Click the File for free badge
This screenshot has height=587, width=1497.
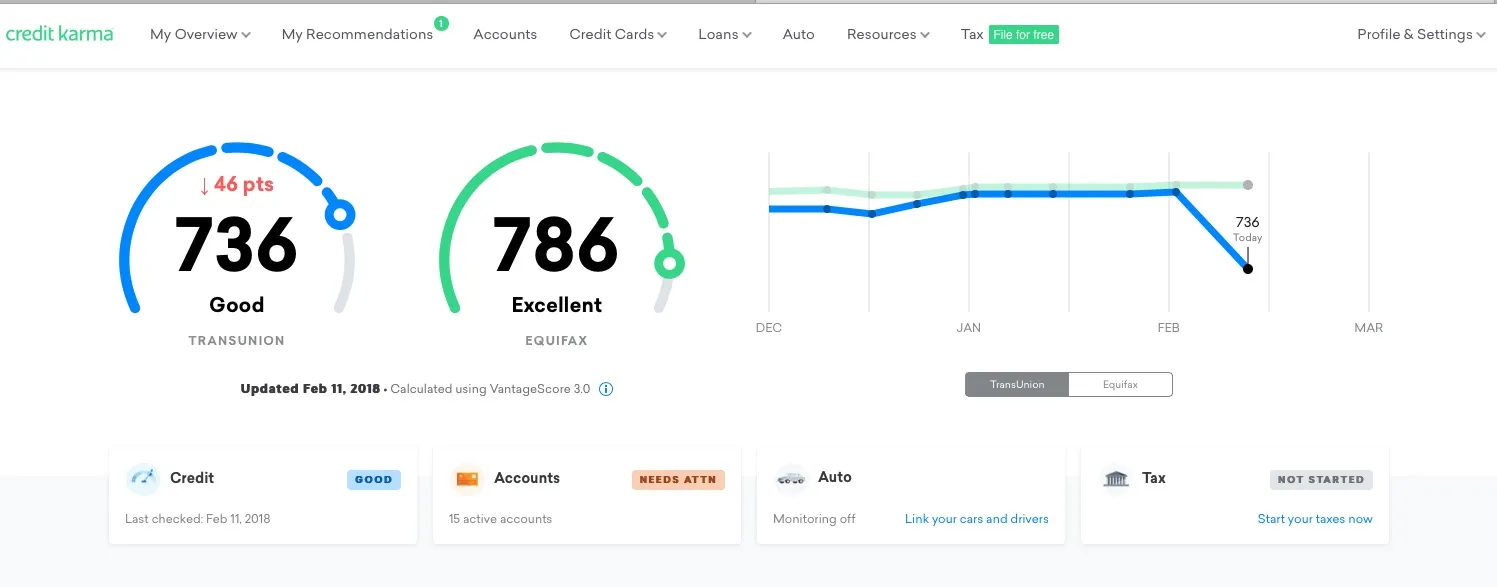1023,35
